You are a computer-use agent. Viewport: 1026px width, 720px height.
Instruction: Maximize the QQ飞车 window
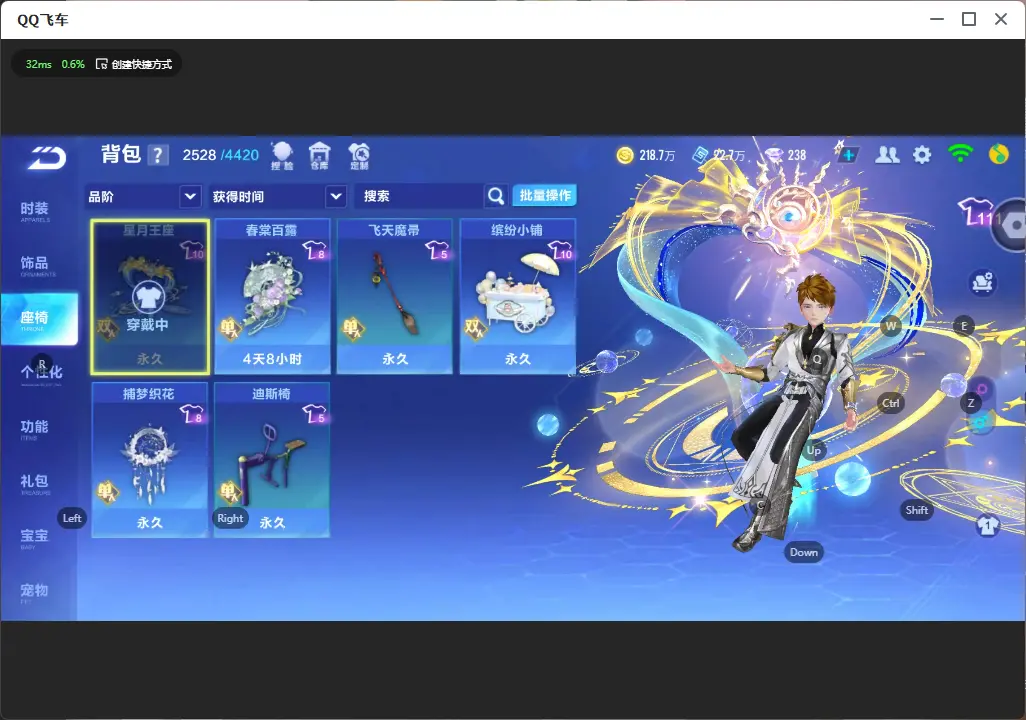(x=969, y=20)
